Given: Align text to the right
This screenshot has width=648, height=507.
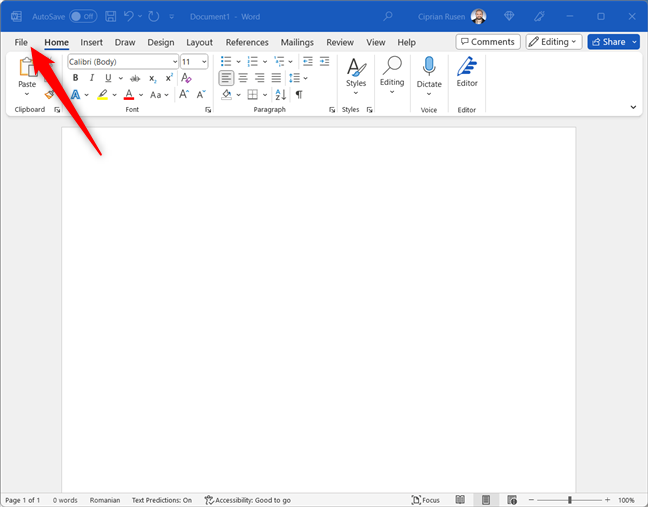Looking at the screenshot, I should [260, 78].
